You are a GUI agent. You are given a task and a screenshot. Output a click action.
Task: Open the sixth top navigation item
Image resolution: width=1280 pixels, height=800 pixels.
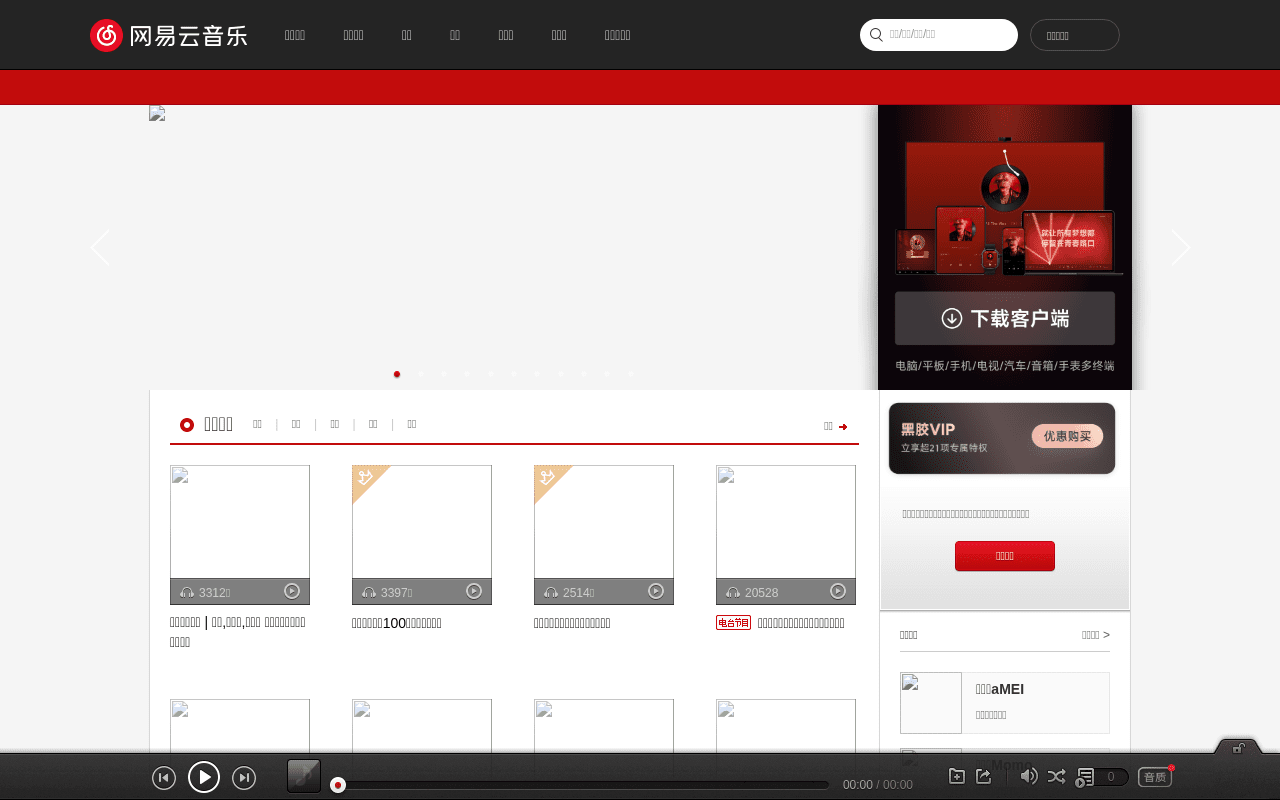pyautogui.click(x=559, y=35)
